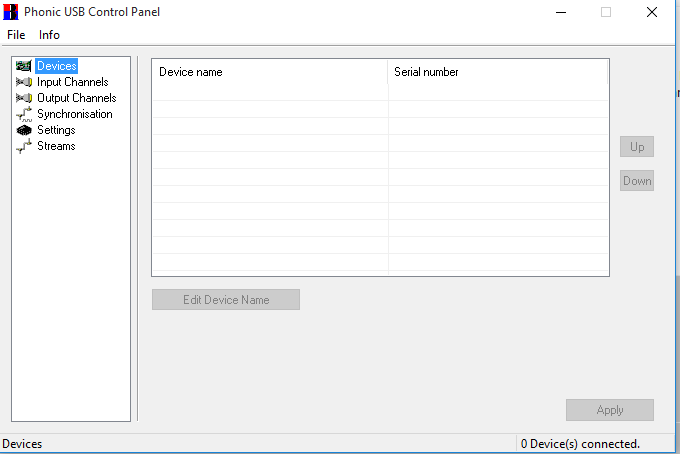Show the Settings page
The image size is (680, 454).
pos(56,130)
